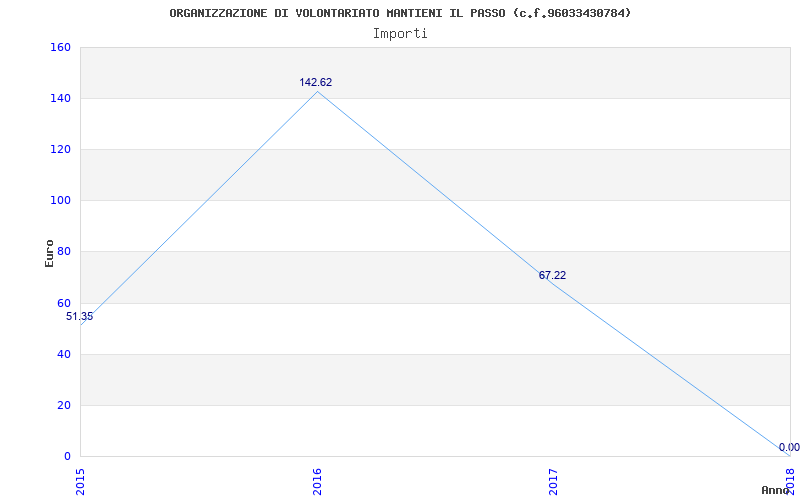Click the 2017 x-axis tick label

554,482
